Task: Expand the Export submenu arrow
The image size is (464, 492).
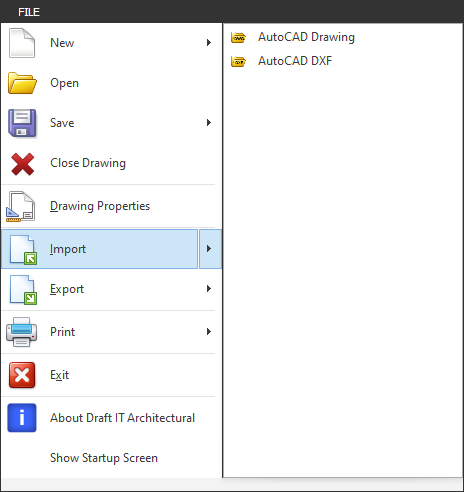Action: [209, 289]
